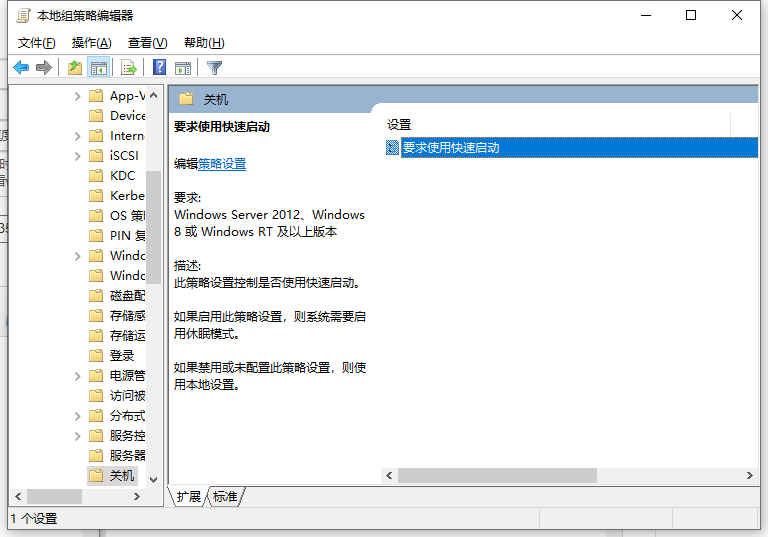The height and width of the screenshot is (537, 768).
Task: Go forward with the gray right arrow
Action: pos(44,68)
